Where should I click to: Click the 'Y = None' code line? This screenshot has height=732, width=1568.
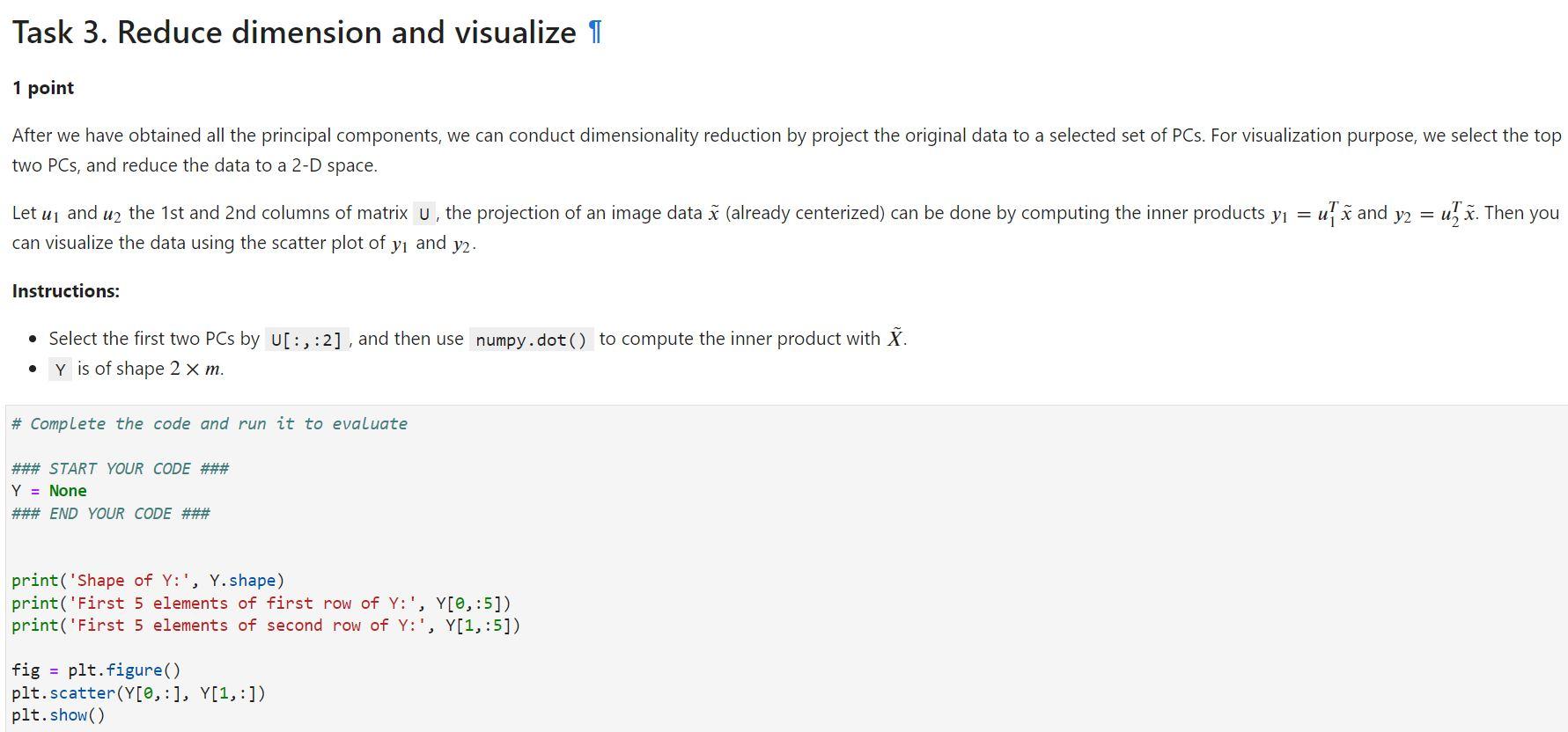(49, 491)
